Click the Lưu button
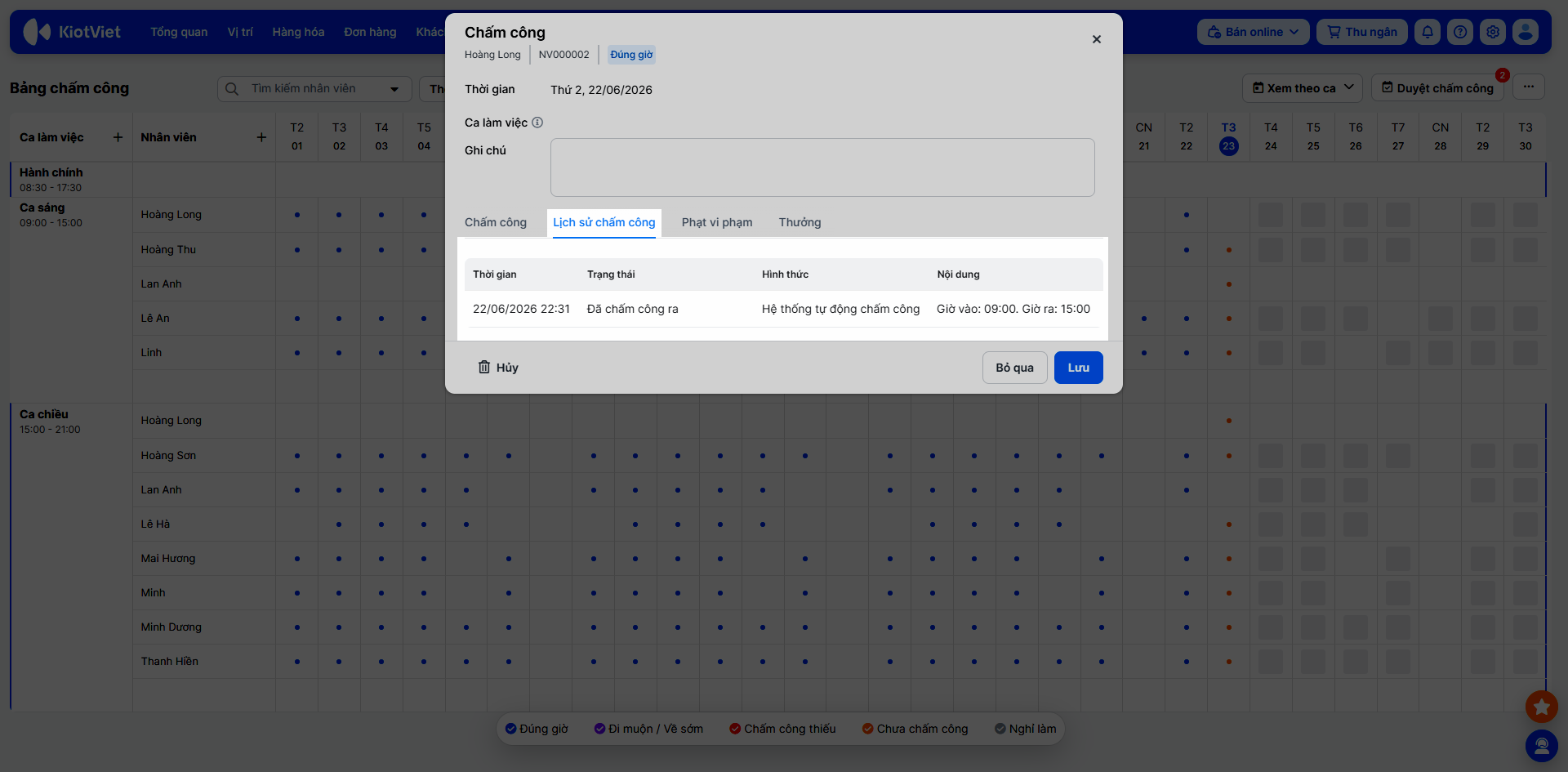 1079,368
